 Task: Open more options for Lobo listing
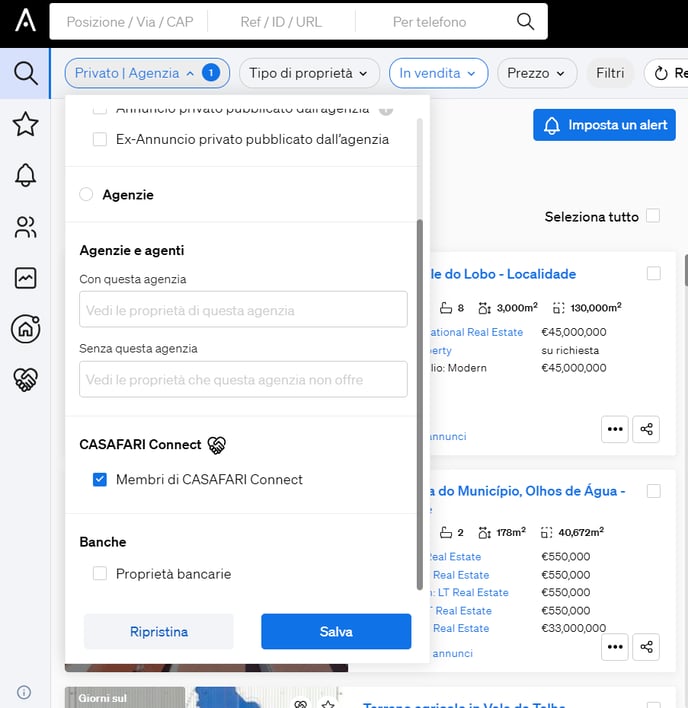pyautogui.click(x=615, y=429)
